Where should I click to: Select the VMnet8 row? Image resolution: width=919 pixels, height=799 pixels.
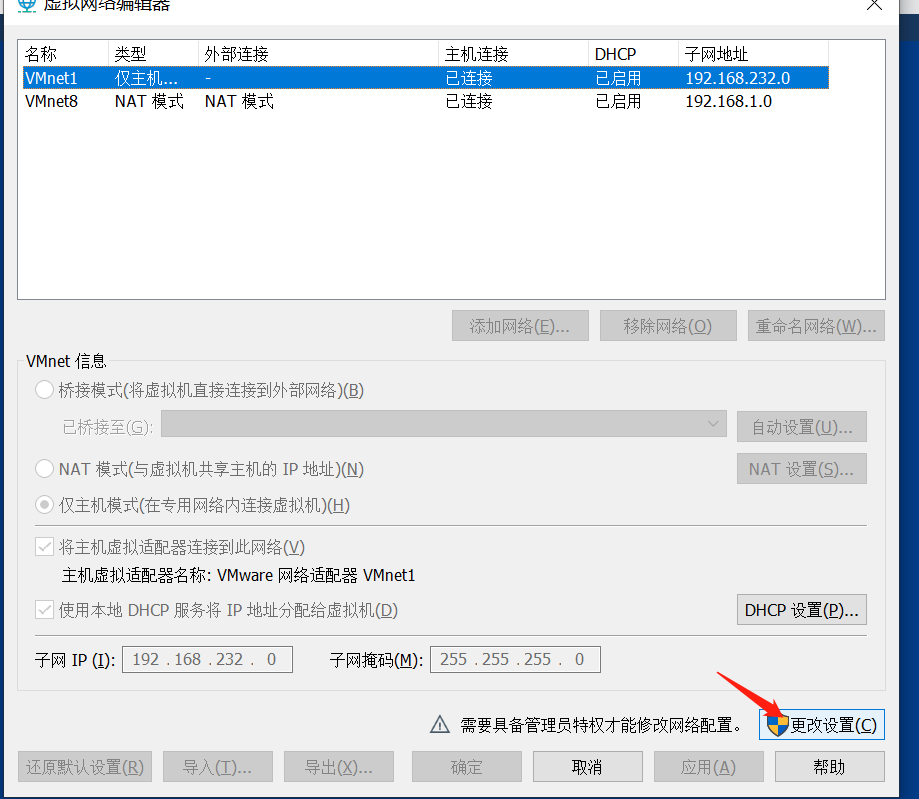426,101
